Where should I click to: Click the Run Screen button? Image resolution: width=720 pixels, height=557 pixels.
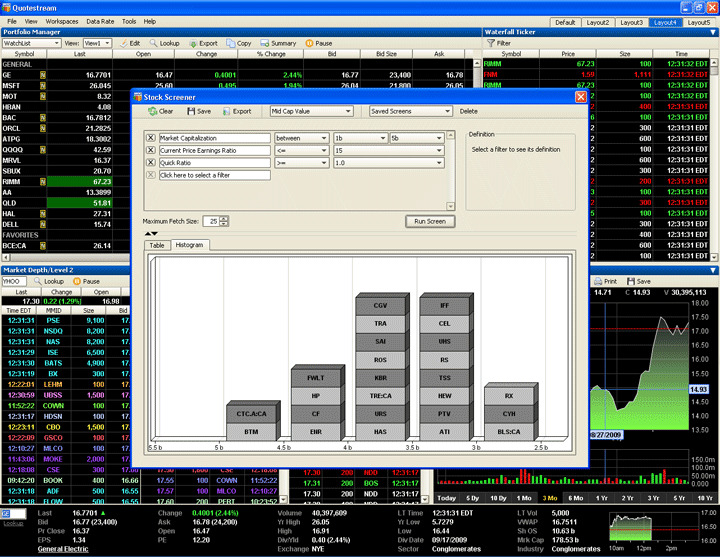429,221
